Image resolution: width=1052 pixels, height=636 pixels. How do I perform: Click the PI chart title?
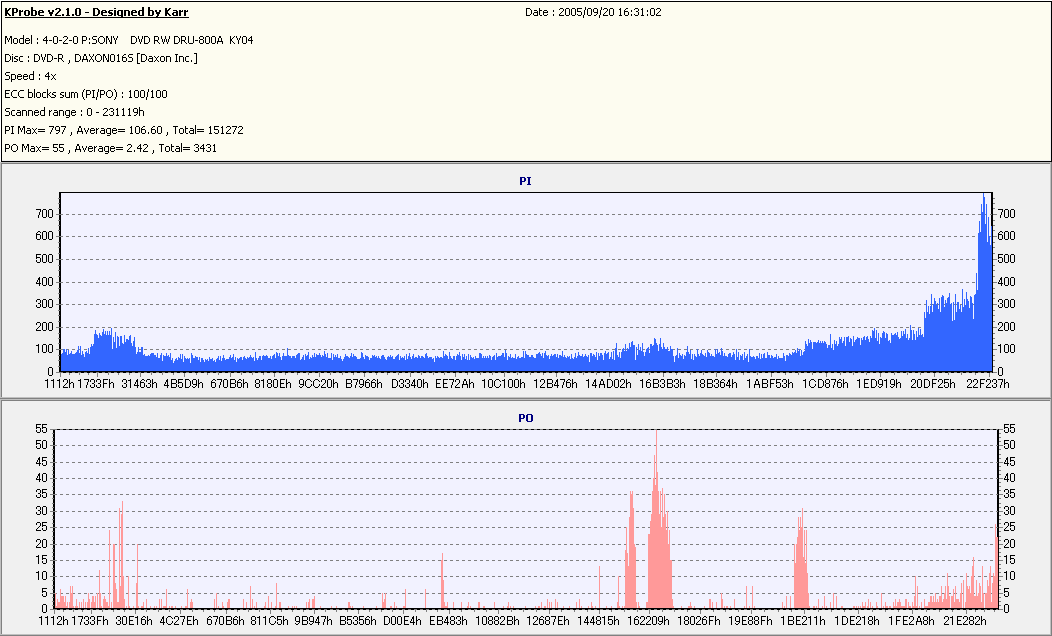pyautogui.click(x=525, y=181)
